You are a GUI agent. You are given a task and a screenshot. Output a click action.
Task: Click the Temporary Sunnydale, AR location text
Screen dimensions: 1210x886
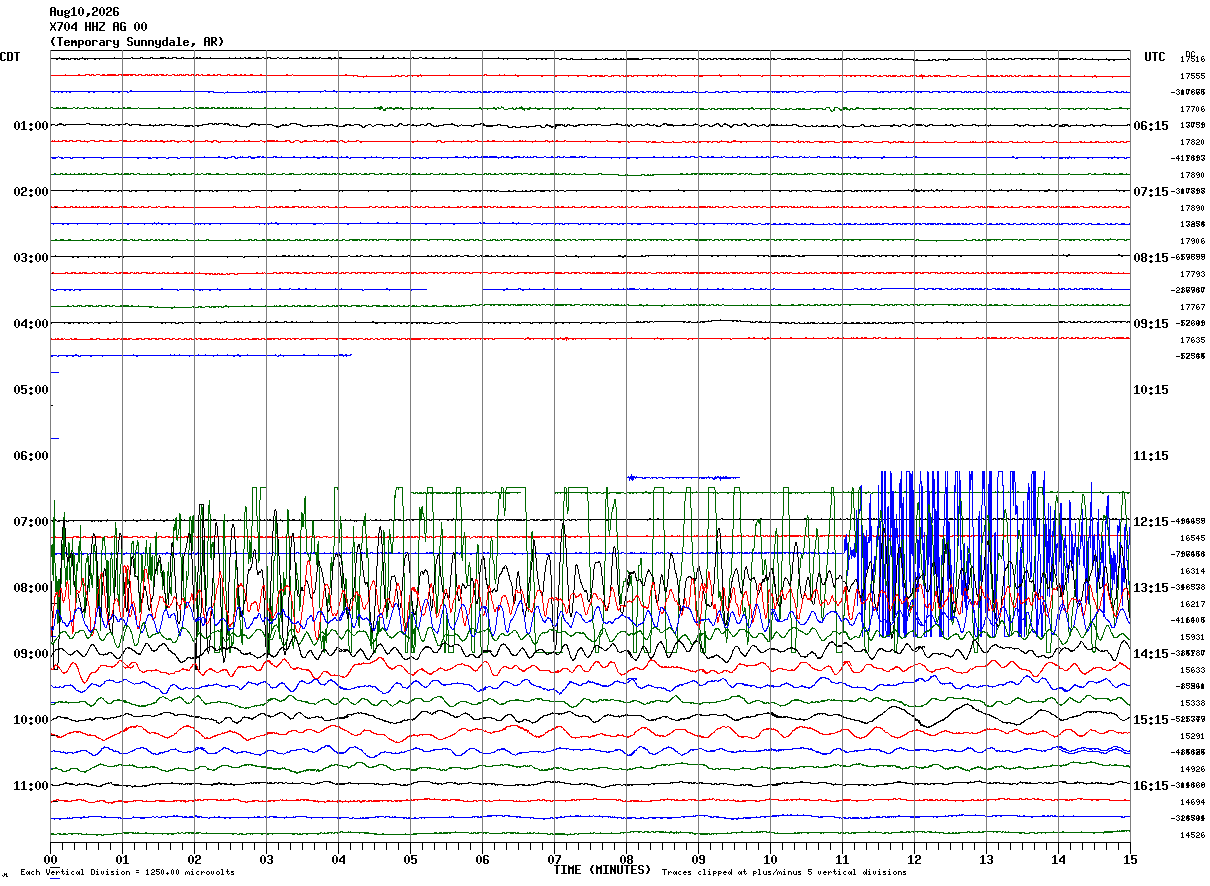tap(137, 42)
